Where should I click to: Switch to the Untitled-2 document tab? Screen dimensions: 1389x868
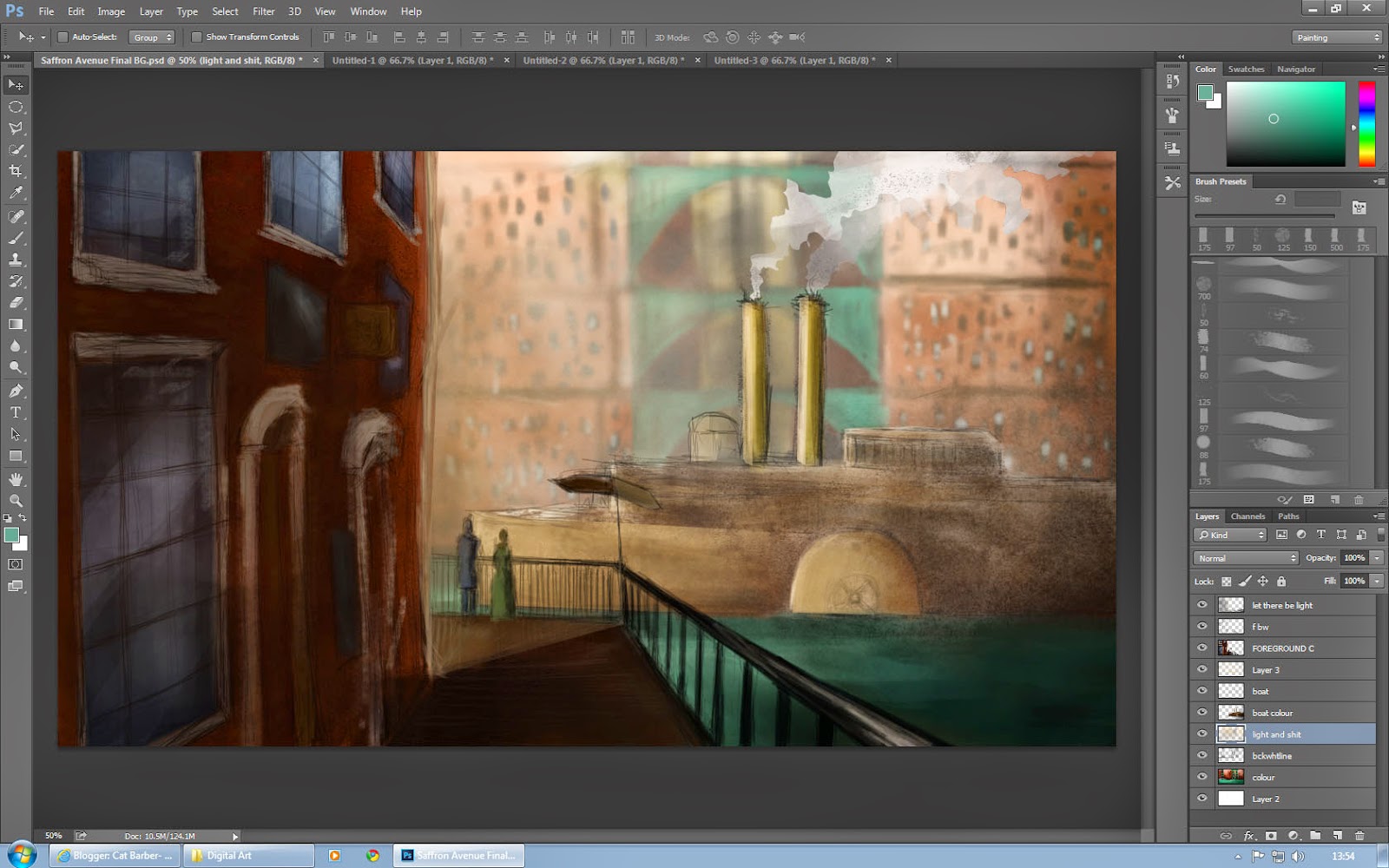coord(602,61)
